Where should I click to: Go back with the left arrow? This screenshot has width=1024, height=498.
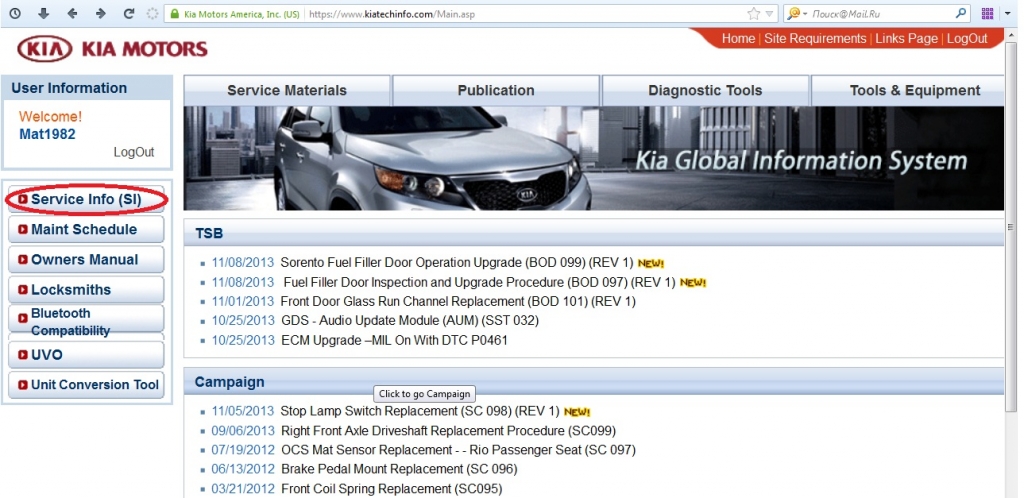72,14
